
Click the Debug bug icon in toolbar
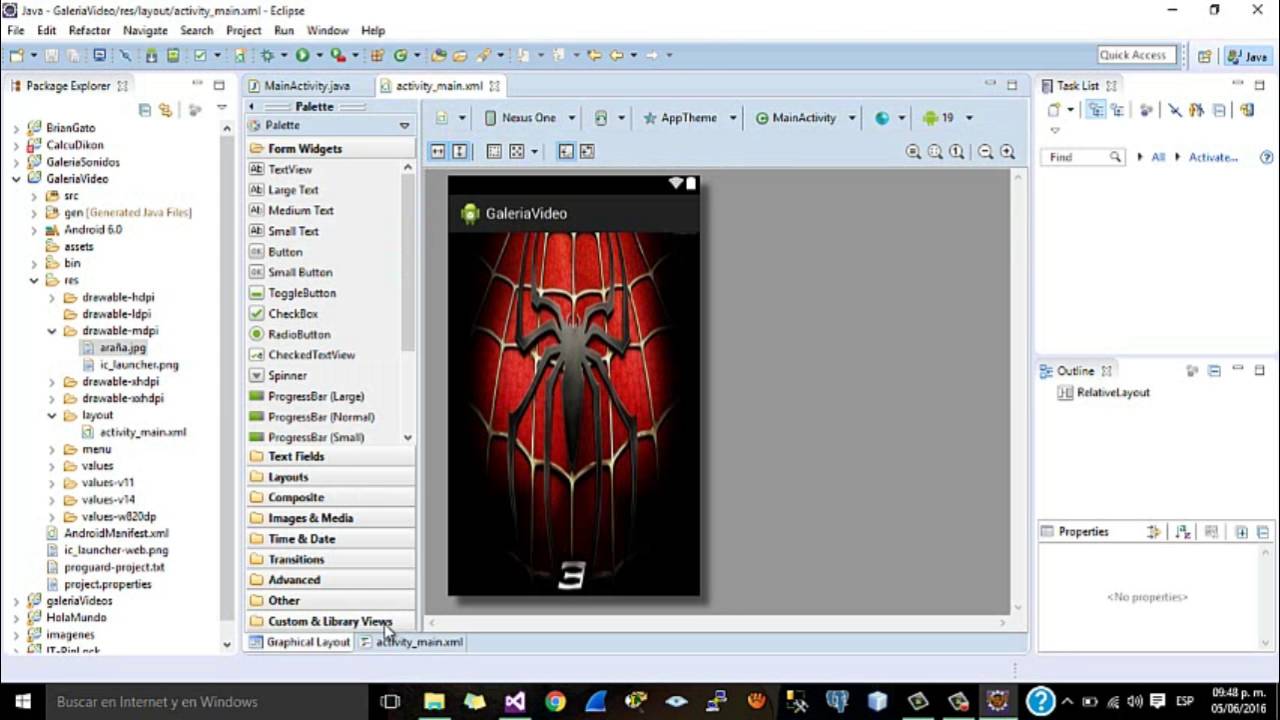coord(267,55)
